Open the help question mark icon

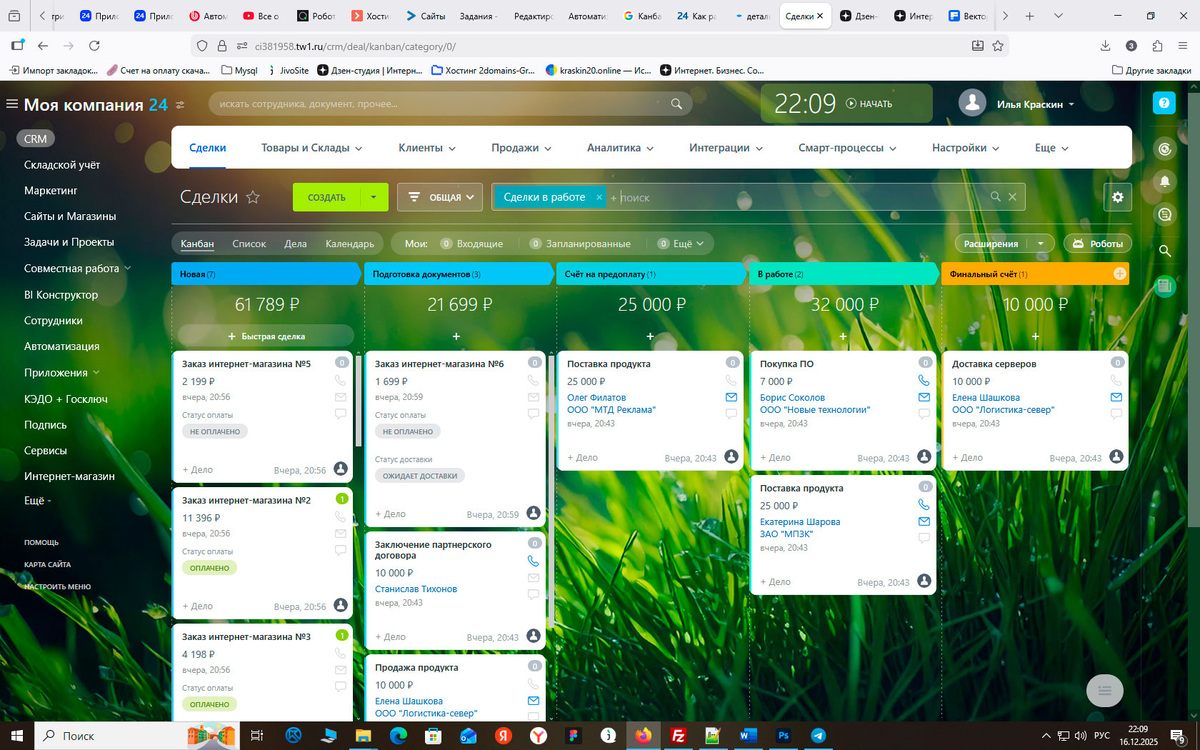(1164, 103)
